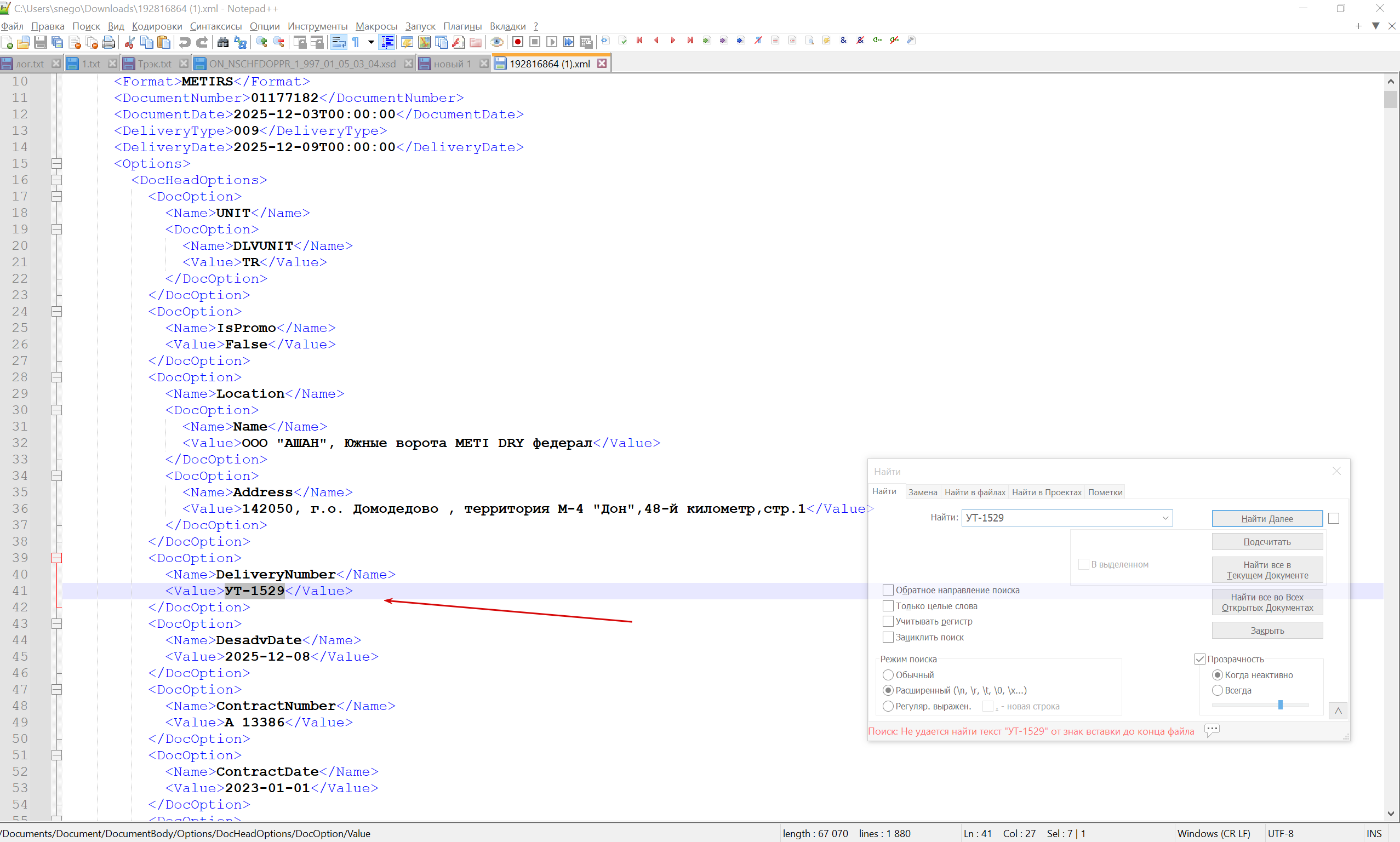Collapse the Options node on line 15

pyautogui.click(x=57, y=164)
